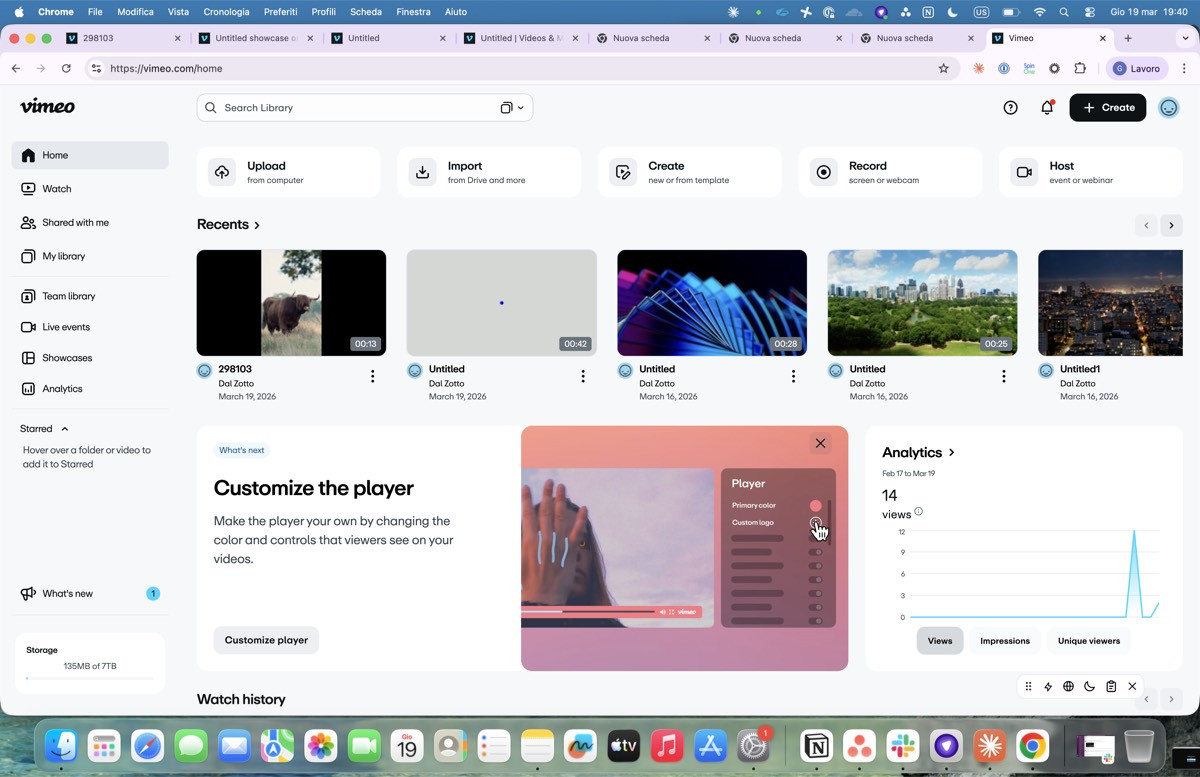
Task: Click the clipboard icon in floating toolbar
Action: [x=1110, y=686]
